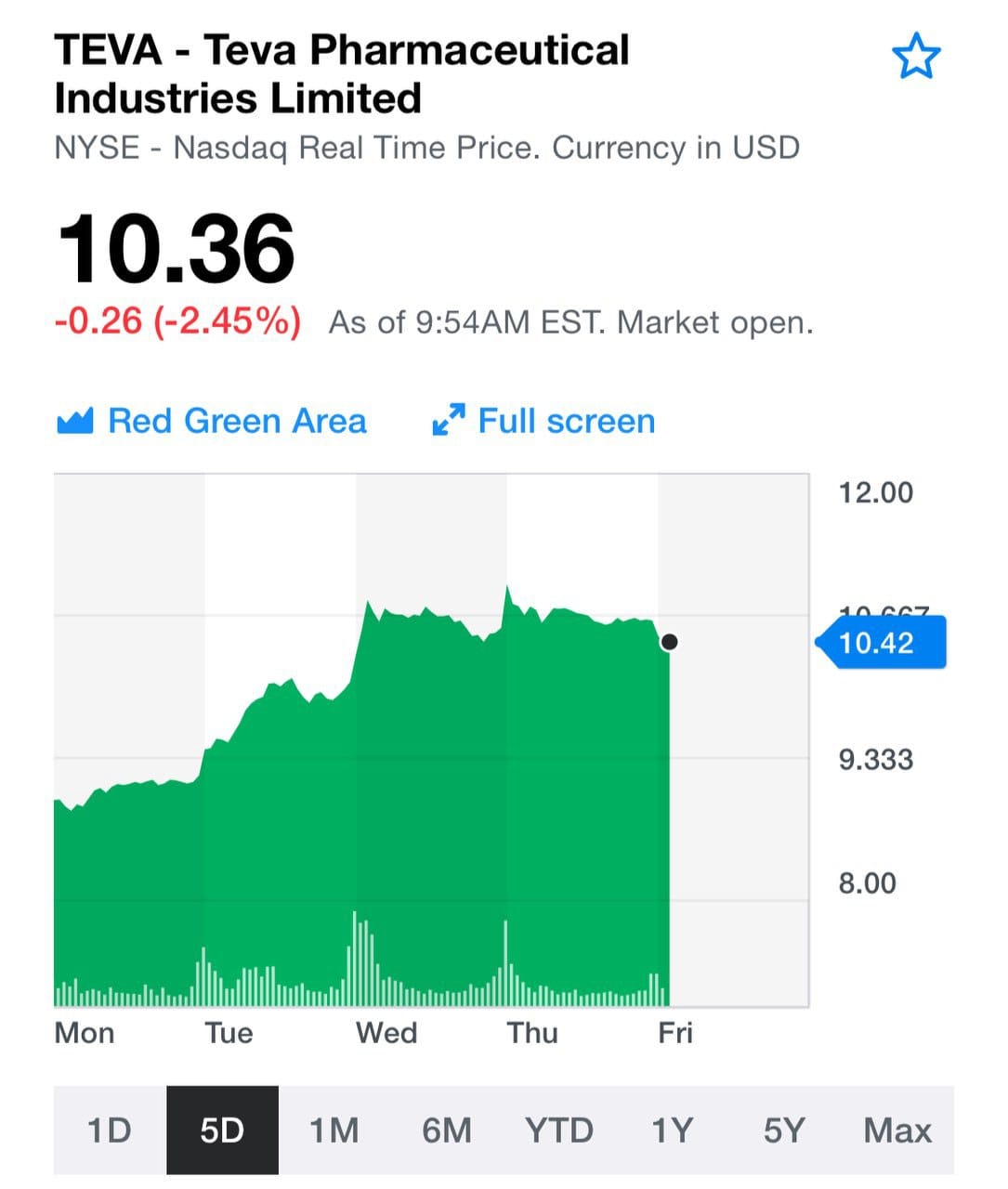This screenshot has height=1189, width=1008.
Task: Select the 1D time range tab
Action: 110,1130
